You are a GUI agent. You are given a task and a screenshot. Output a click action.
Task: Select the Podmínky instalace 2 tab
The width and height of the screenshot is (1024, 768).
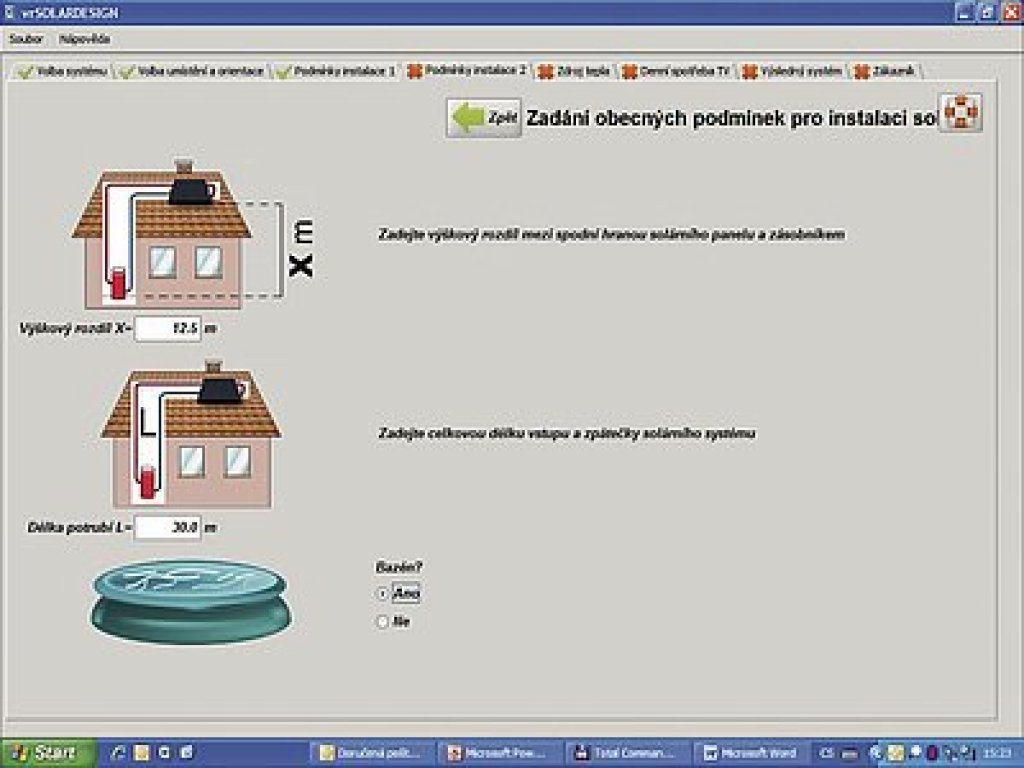point(468,71)
